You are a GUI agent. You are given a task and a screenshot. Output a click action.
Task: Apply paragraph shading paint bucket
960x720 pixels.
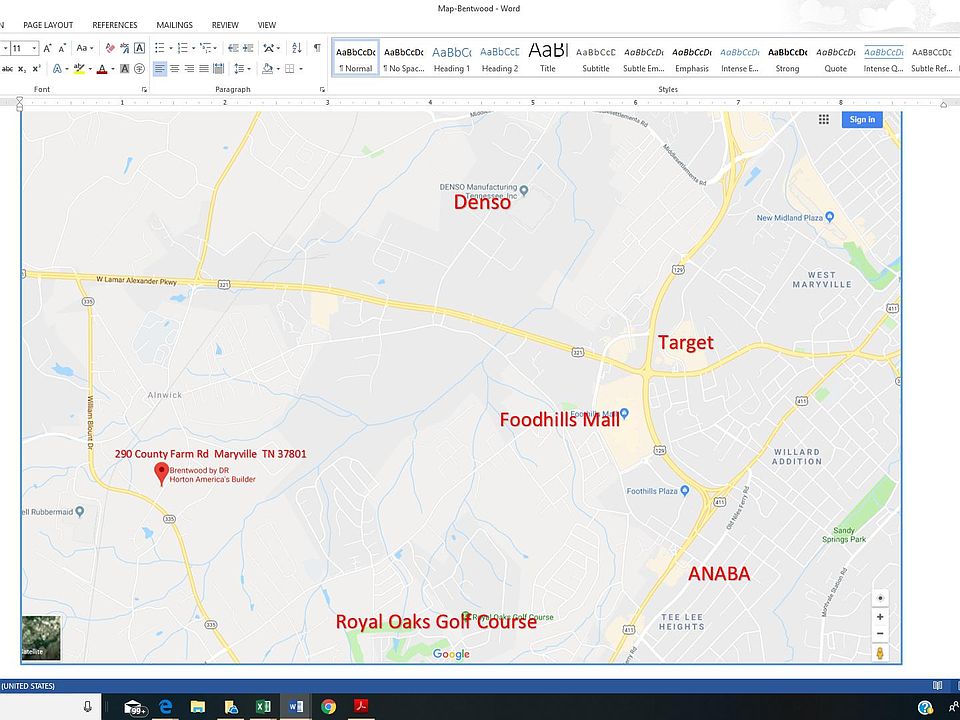point(268,69)
